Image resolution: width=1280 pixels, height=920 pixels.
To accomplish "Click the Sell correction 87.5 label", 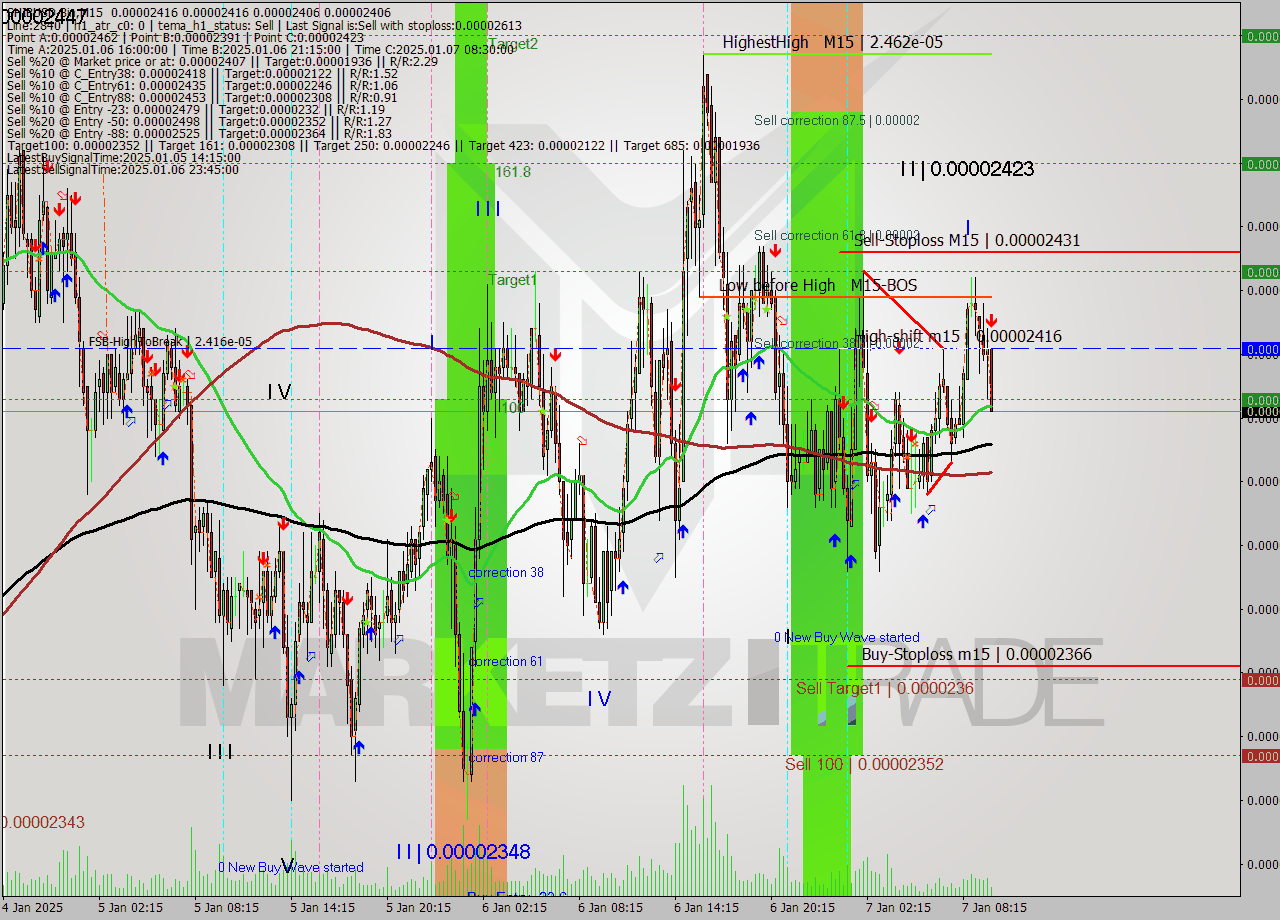I will (837, 120).
